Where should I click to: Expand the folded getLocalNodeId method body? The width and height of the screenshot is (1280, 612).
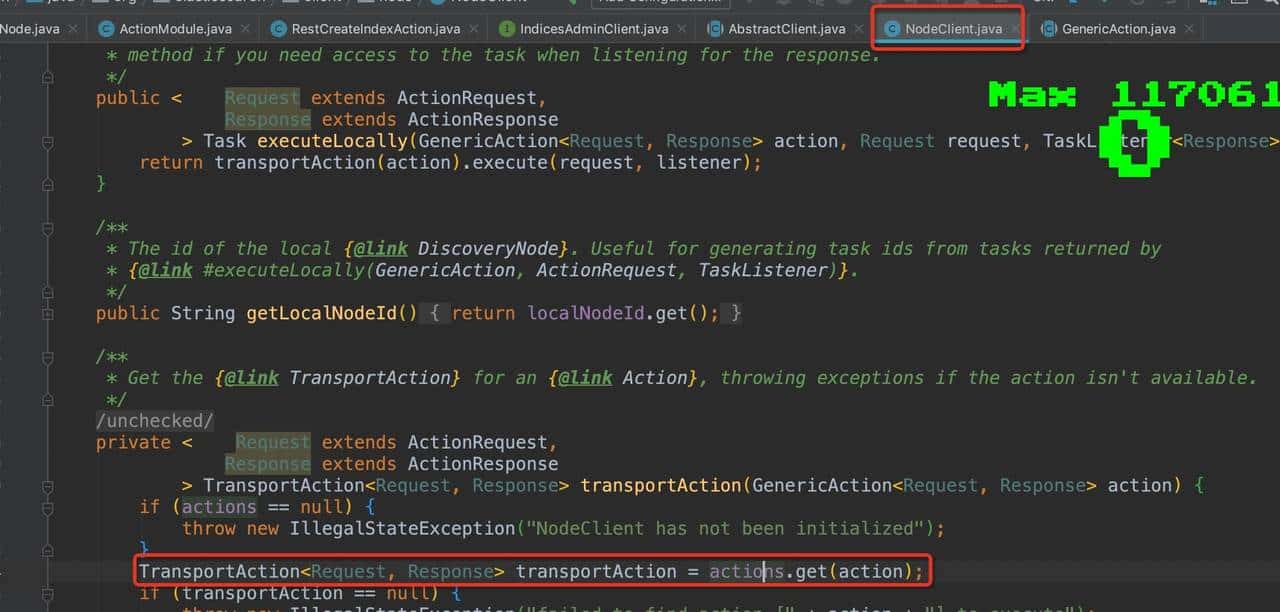tap(49, 313)
